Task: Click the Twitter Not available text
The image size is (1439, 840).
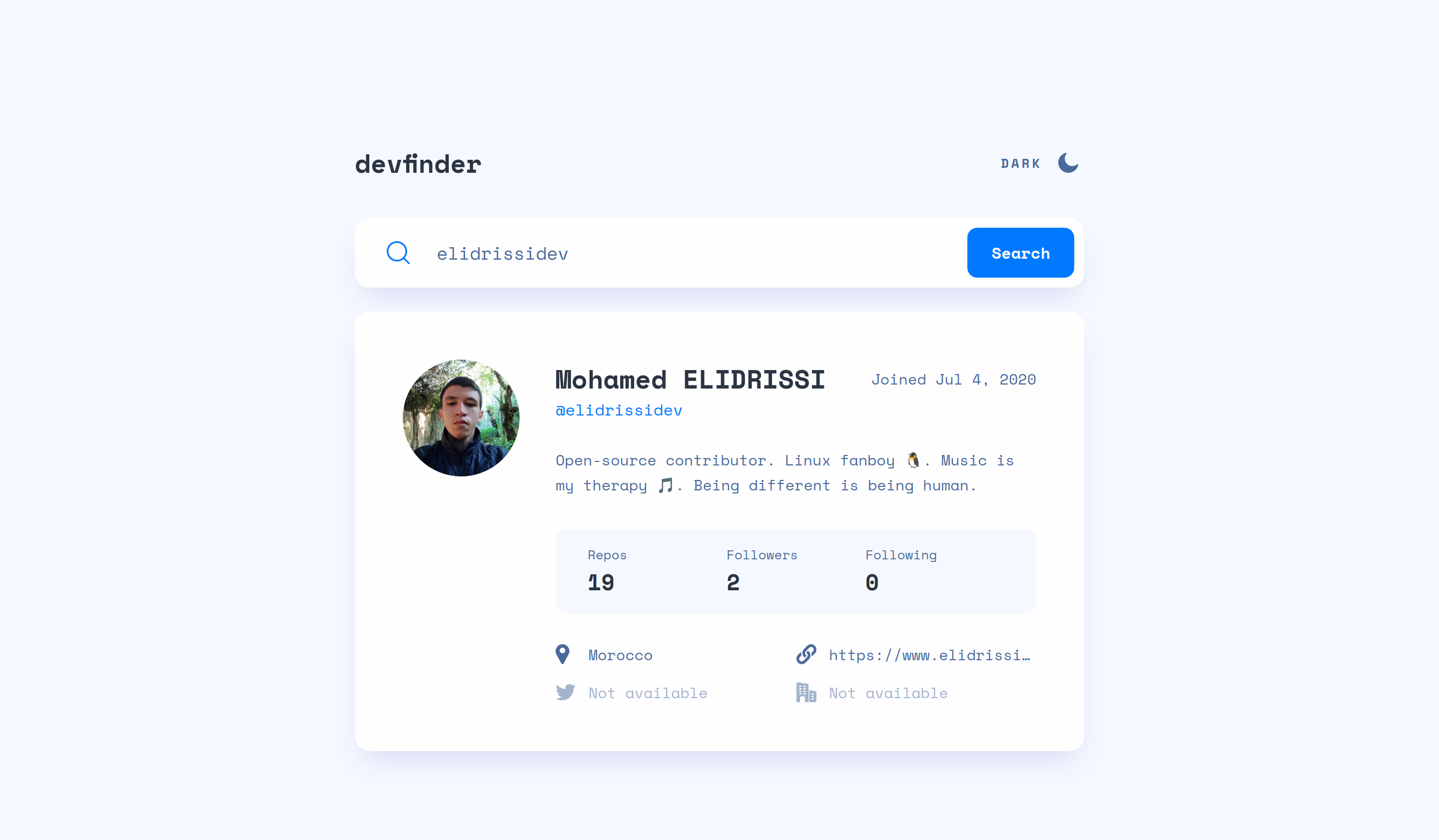Action: (x=648, y=693)
